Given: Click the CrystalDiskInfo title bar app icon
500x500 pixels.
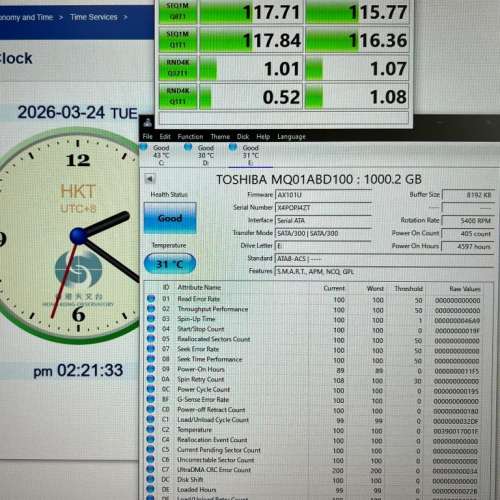Looking at the screenshot, I should point(148,123).
